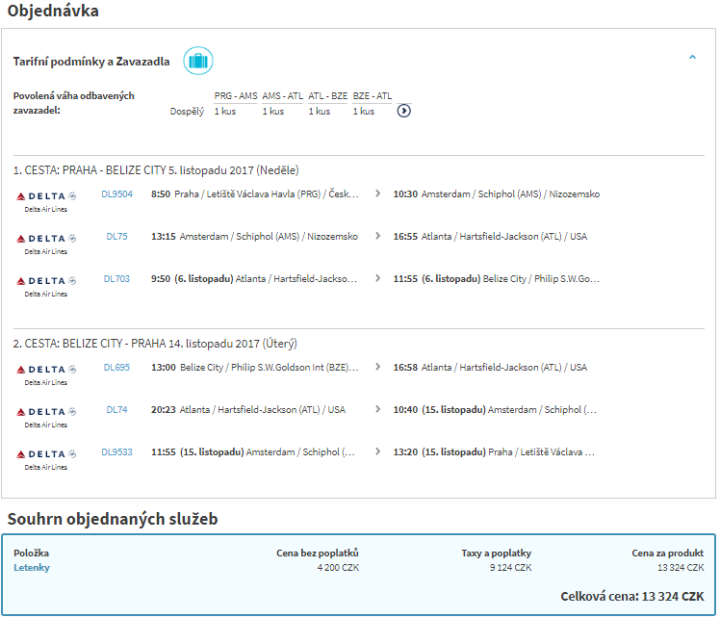The width and height of the screenshot is (720, 618).
Task: Click Delta logo on the DL703 flight row
Action: (x=46, y=282)
